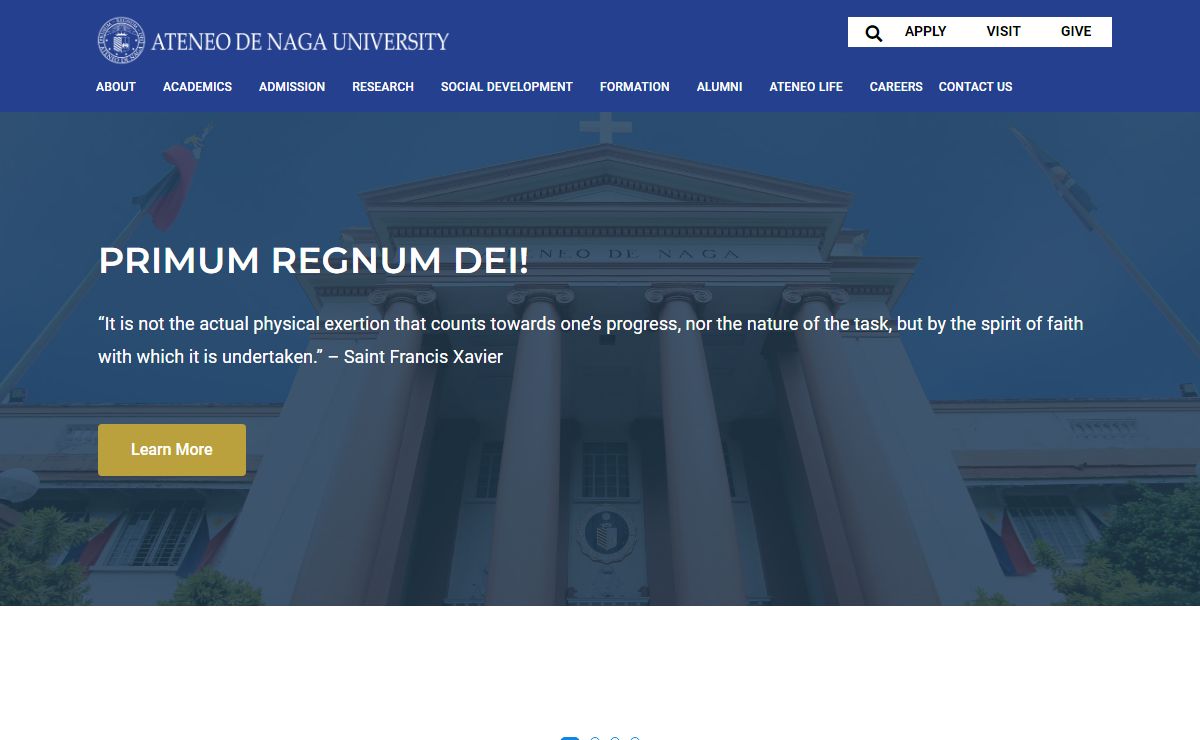Screen dimensions: 1200x740
Task: Select the ALUMNI menu item
Action: click(x=720, y=87)
